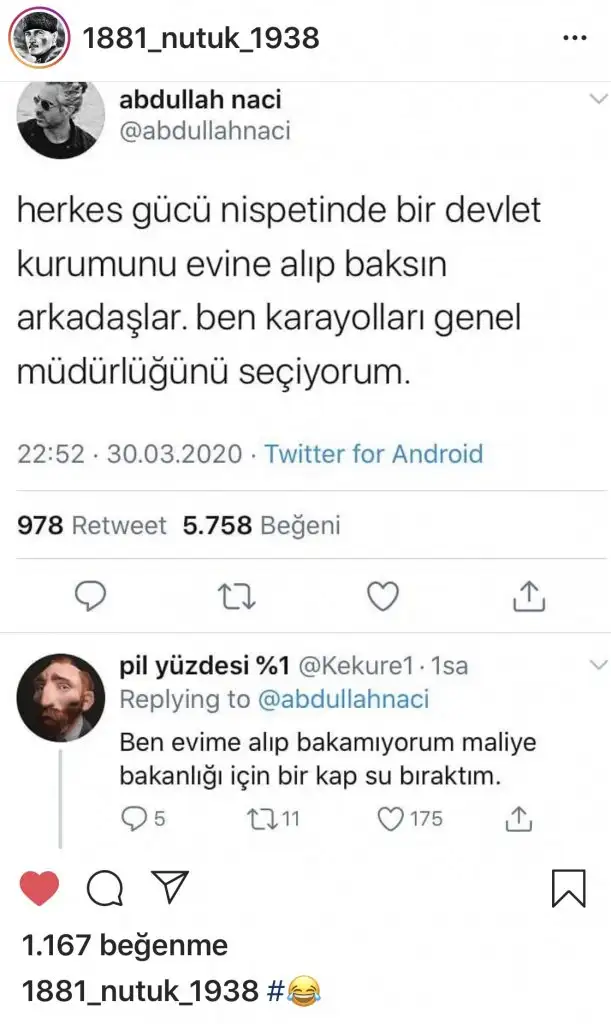Send post using paper plane icon
This screenshot has width=611, height=1024.
click(170, 886)
